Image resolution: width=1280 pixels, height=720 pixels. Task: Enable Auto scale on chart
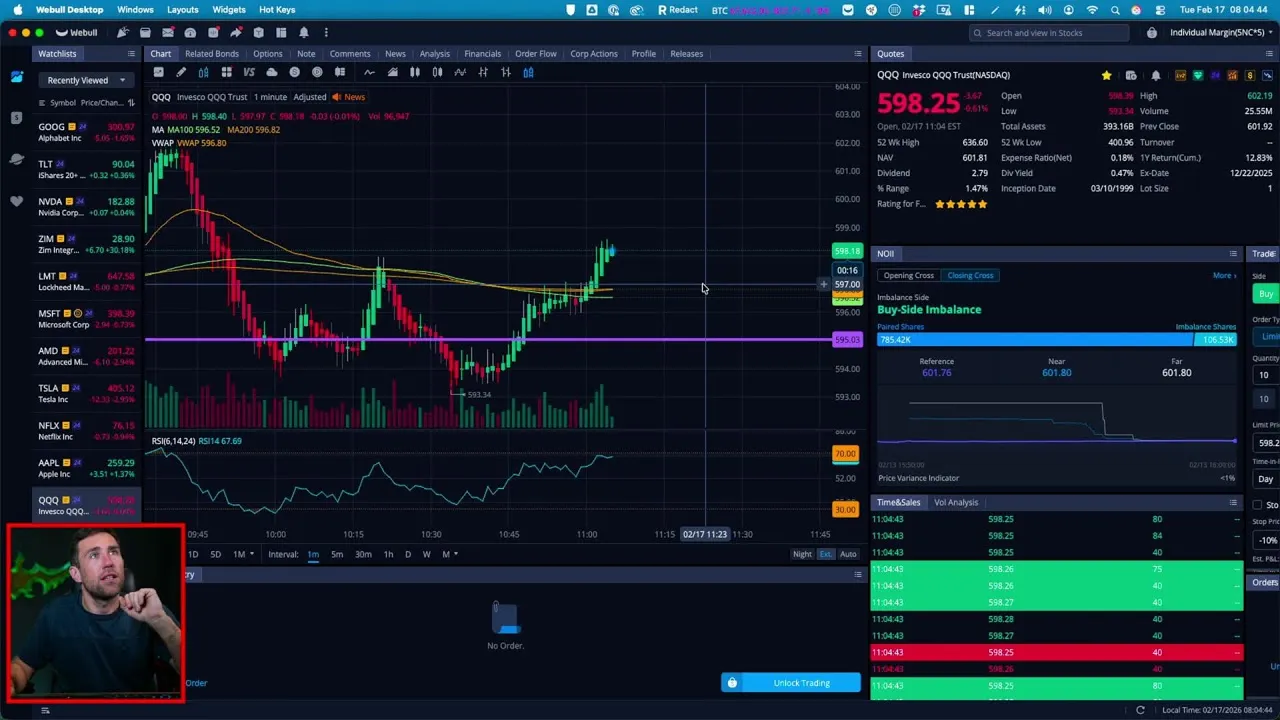[848, 554]
